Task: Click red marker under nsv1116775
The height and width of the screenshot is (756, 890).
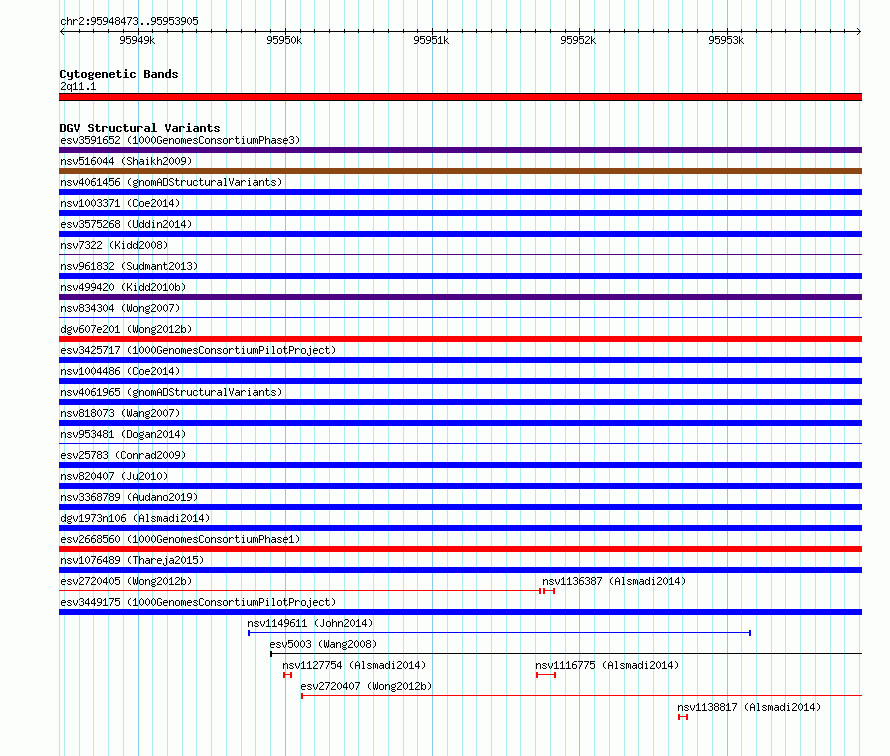Action: click(546, 675)
